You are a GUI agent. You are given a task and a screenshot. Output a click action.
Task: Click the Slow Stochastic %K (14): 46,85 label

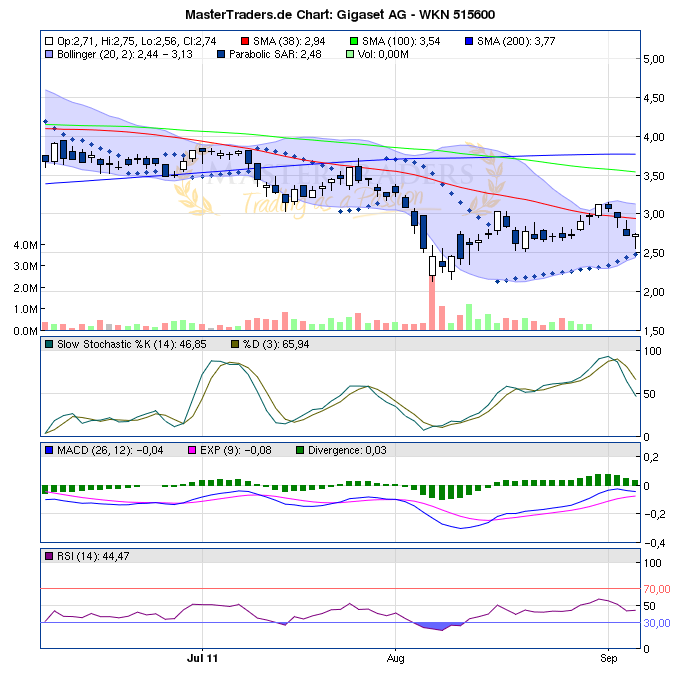(132, 345)
